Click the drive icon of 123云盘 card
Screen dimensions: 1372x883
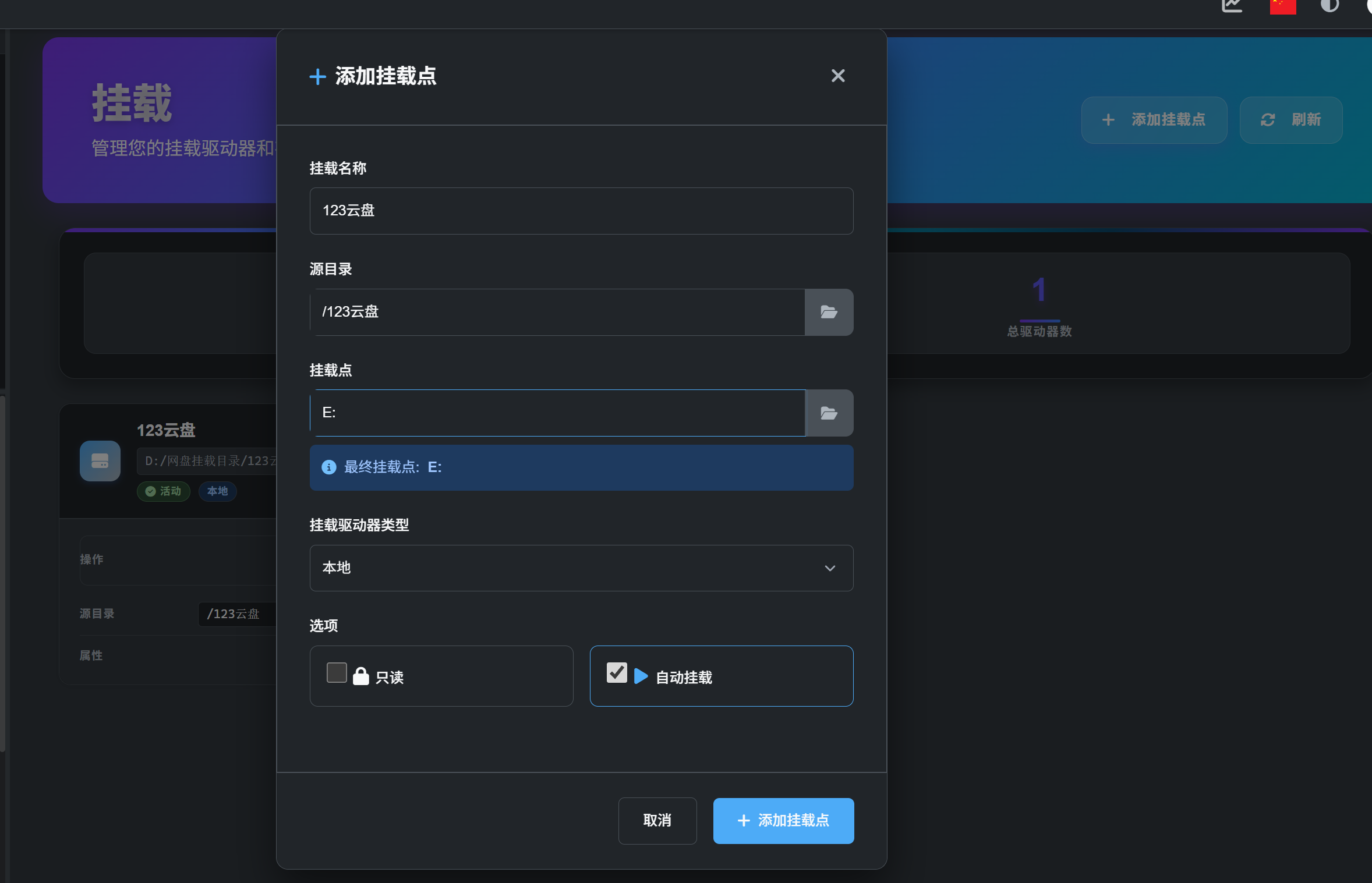[100, 461]
